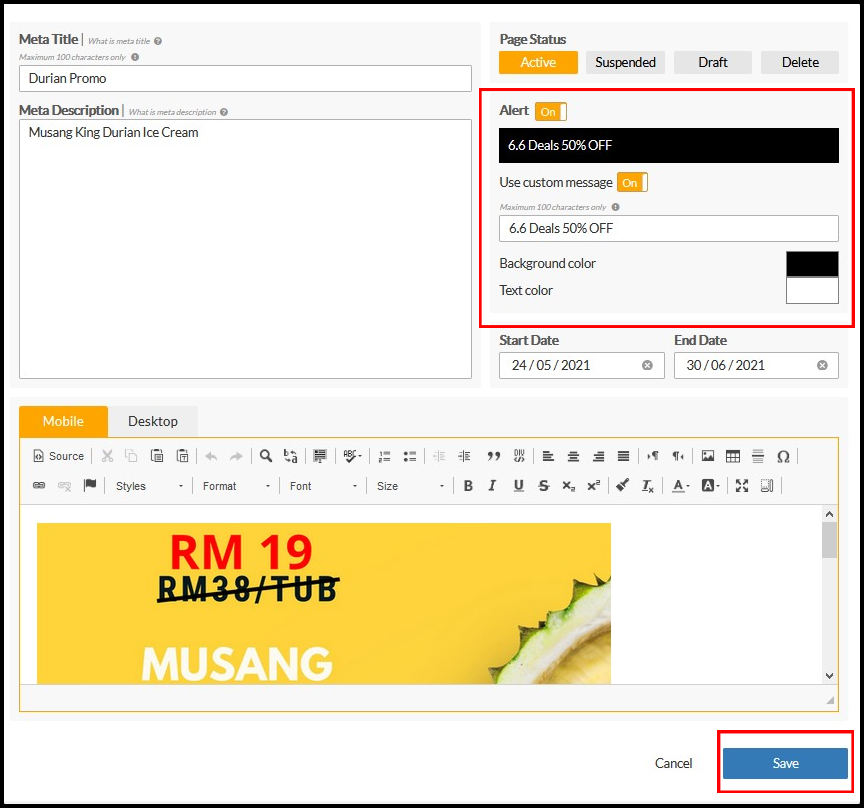Screen dimensions: 864x808
Task: Insert a hyperlink
Action: 39,486
